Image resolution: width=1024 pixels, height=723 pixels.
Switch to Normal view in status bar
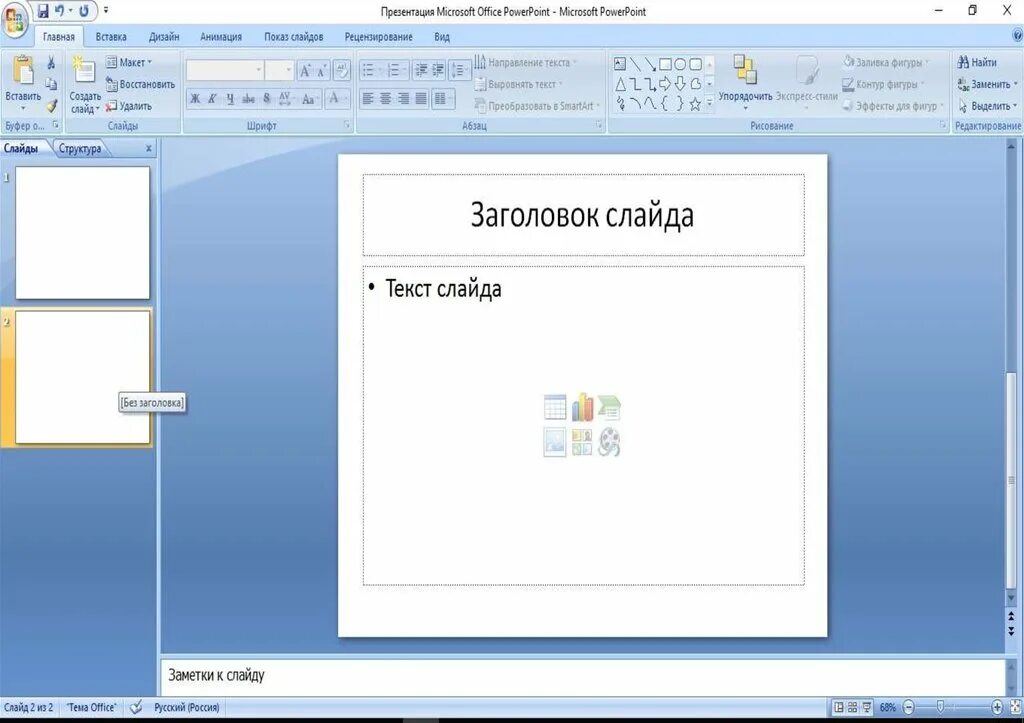(839, 707)
